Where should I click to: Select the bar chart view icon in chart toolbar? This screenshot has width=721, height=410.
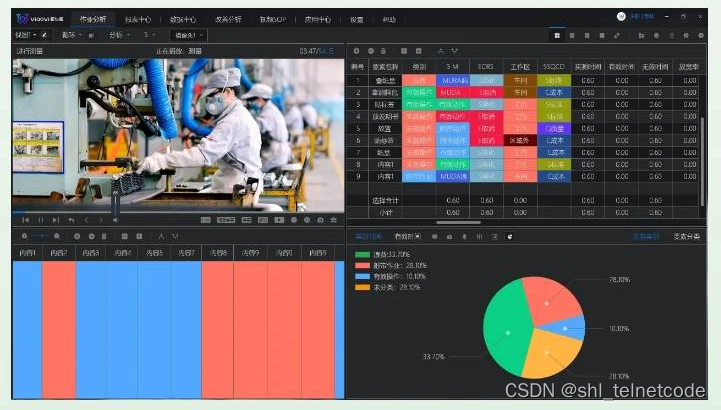[480, 237]
